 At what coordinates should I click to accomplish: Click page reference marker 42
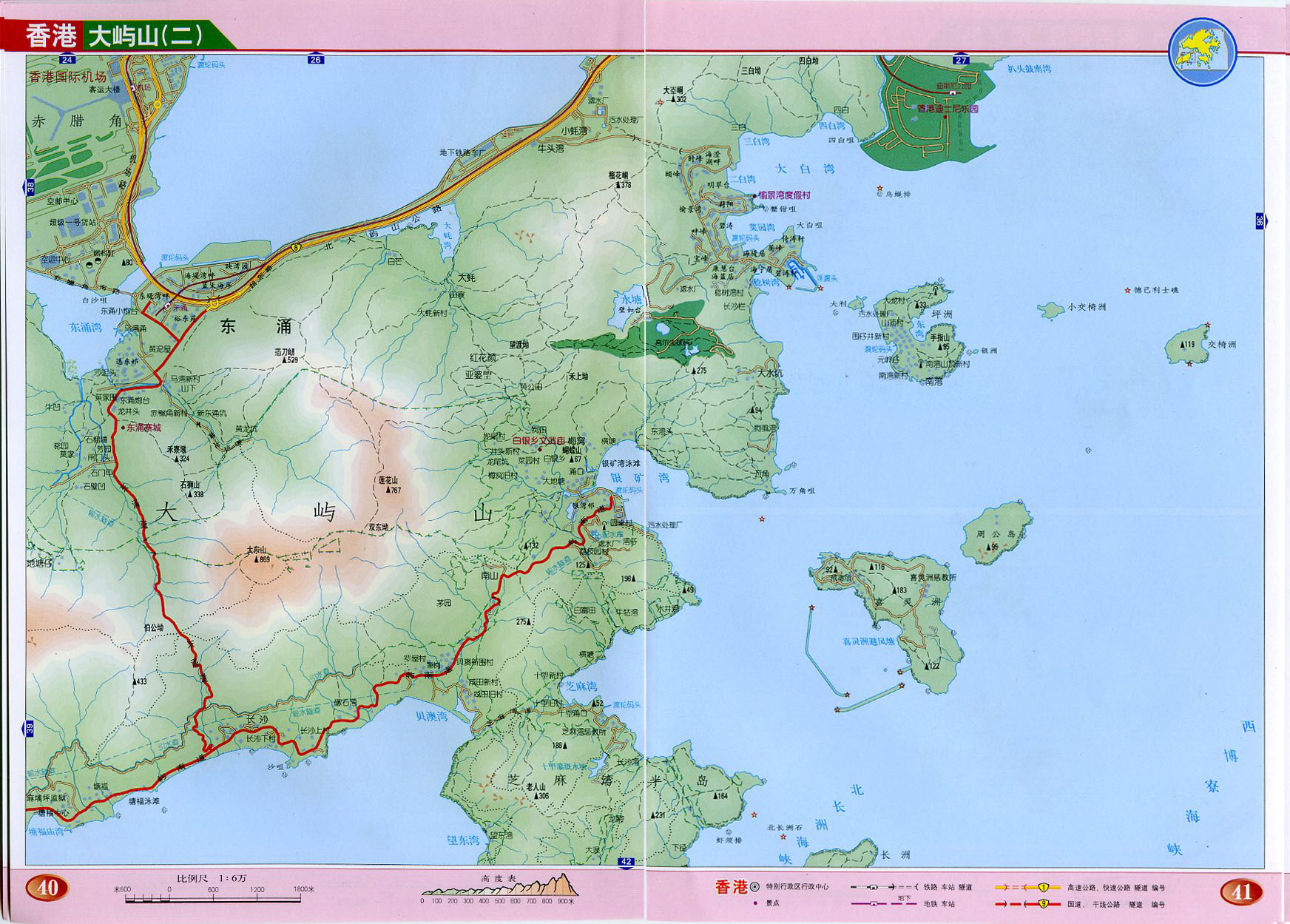tap(626, 861)
